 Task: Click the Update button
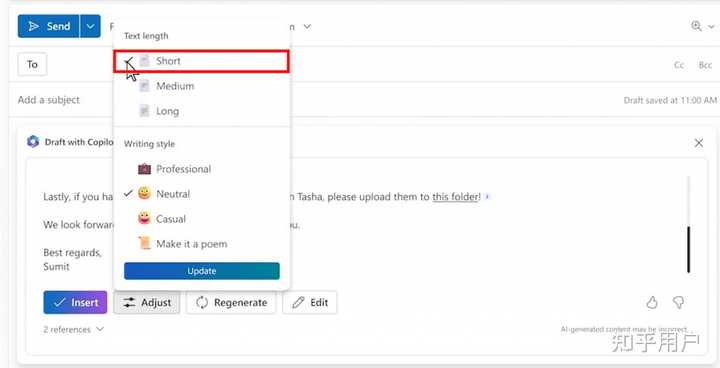tap(202, 271)
